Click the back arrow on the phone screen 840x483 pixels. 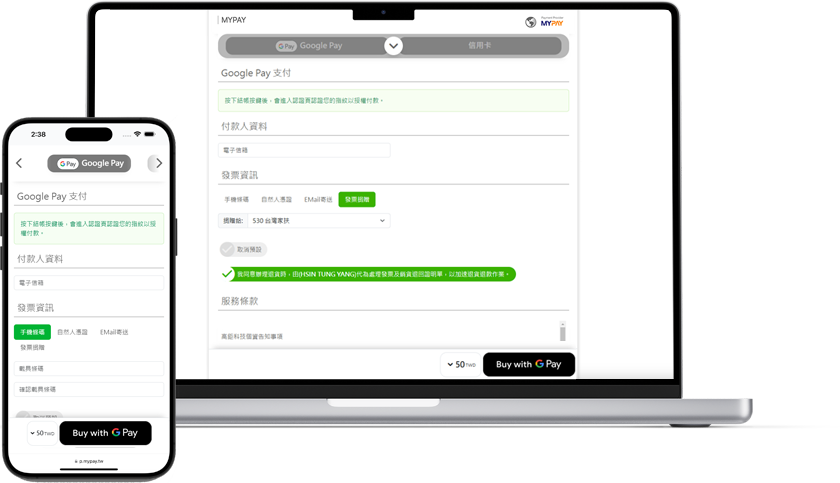pyautogui.click(x=19, y=163)
